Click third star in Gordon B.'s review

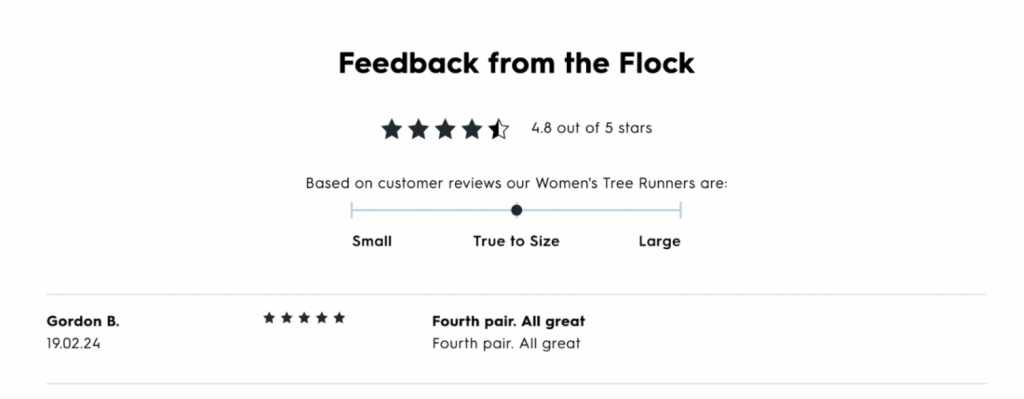[304, 318]
